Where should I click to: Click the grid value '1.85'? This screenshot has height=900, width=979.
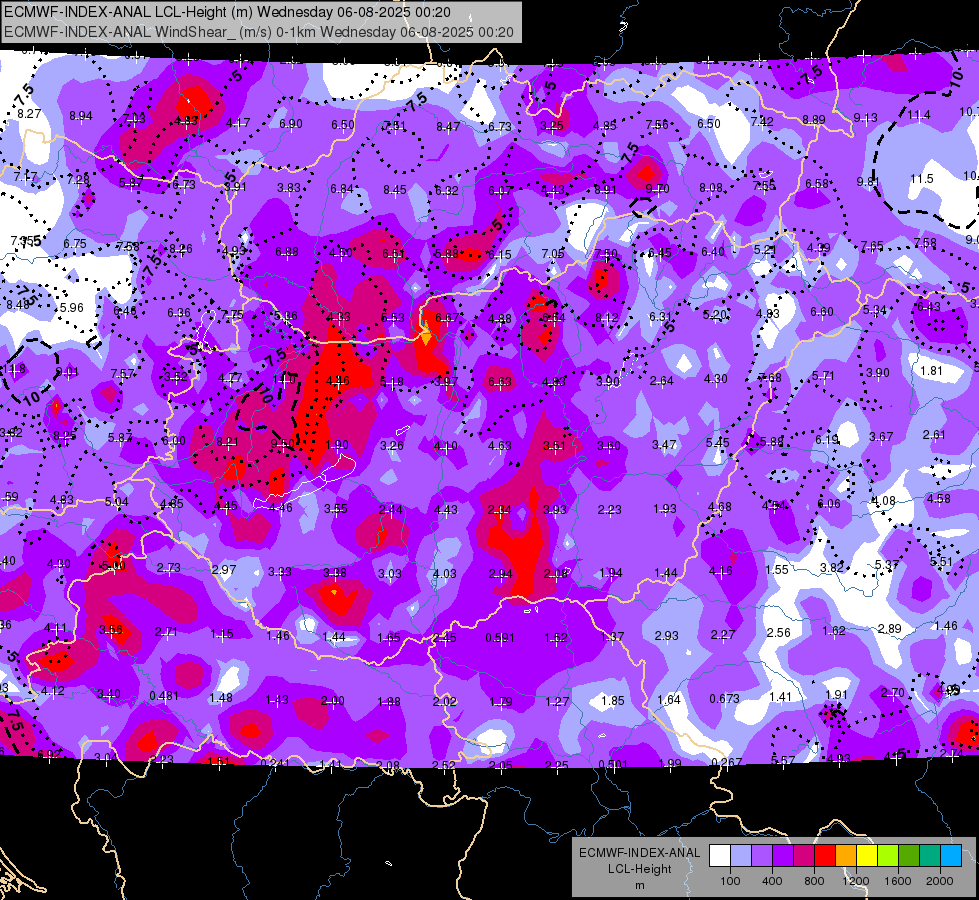click(x=612, y=701)
